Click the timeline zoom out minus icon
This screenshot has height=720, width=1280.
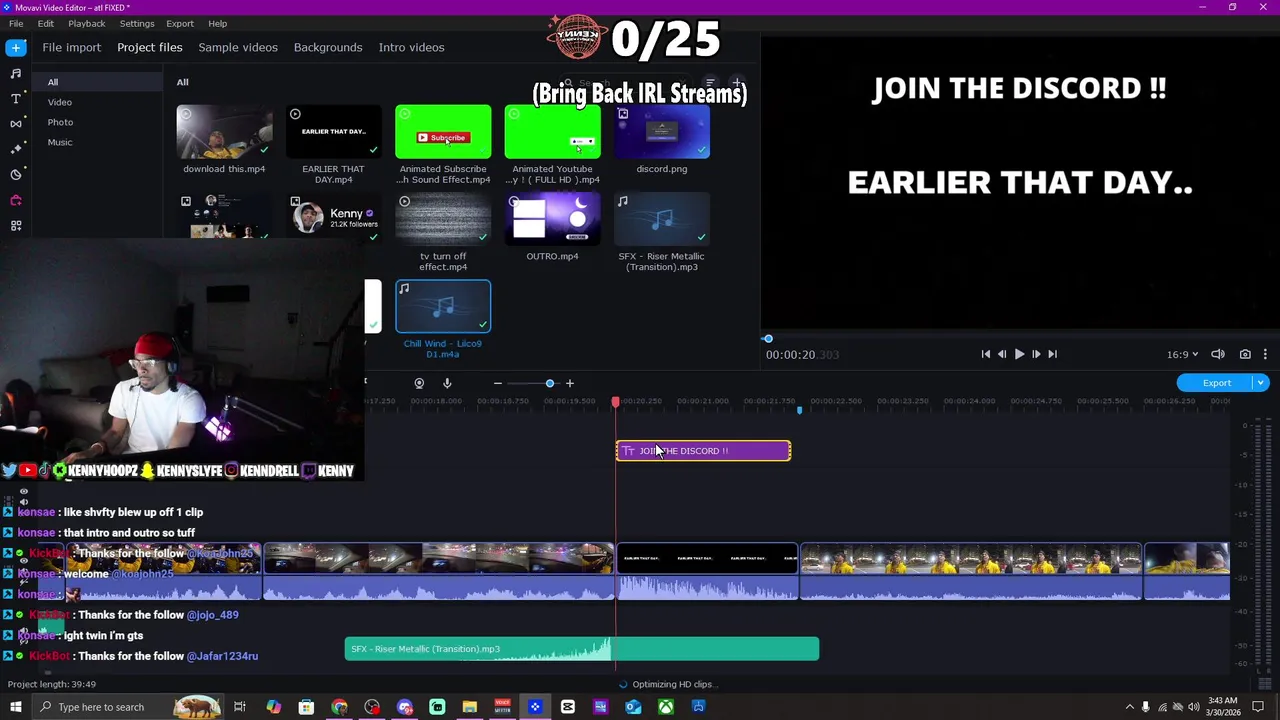(497, 383)
